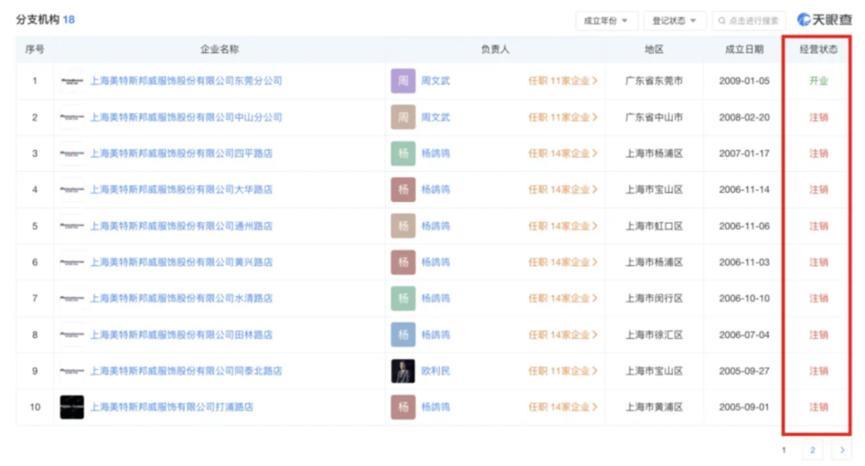The width and height of the screenshot is (865, 466).
Task: Go to page 1 in pagination
Action: coord(783,450)
